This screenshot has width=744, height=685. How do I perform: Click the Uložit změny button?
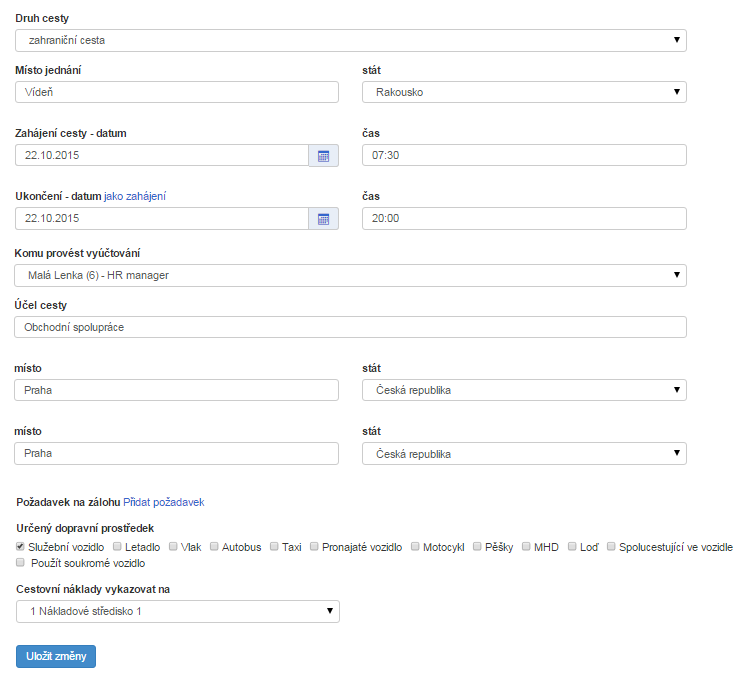click(x=56, y=656)
